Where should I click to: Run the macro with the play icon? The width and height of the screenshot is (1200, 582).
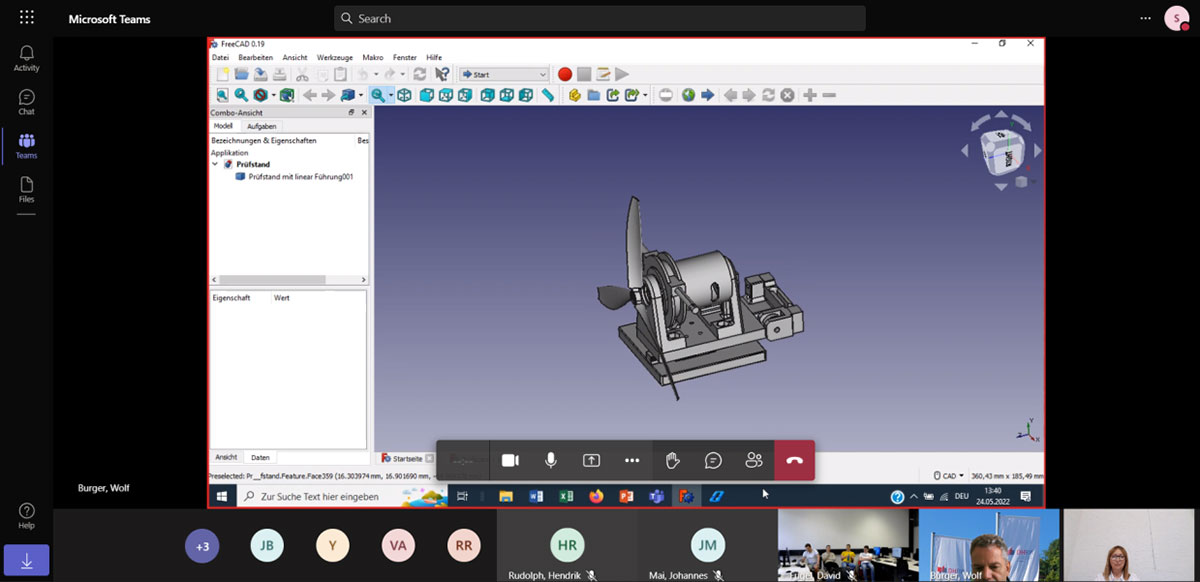(622, 74)
